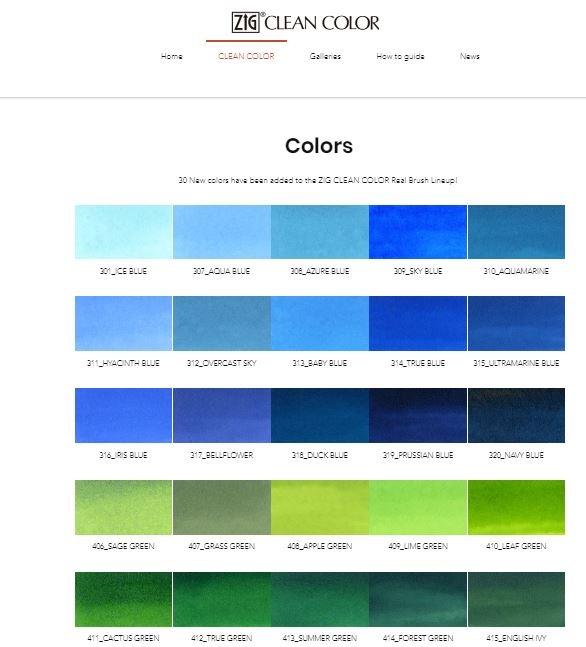Click the 314 True Blue swatch
Screen dimensions: 586x647
click(418, 324)
